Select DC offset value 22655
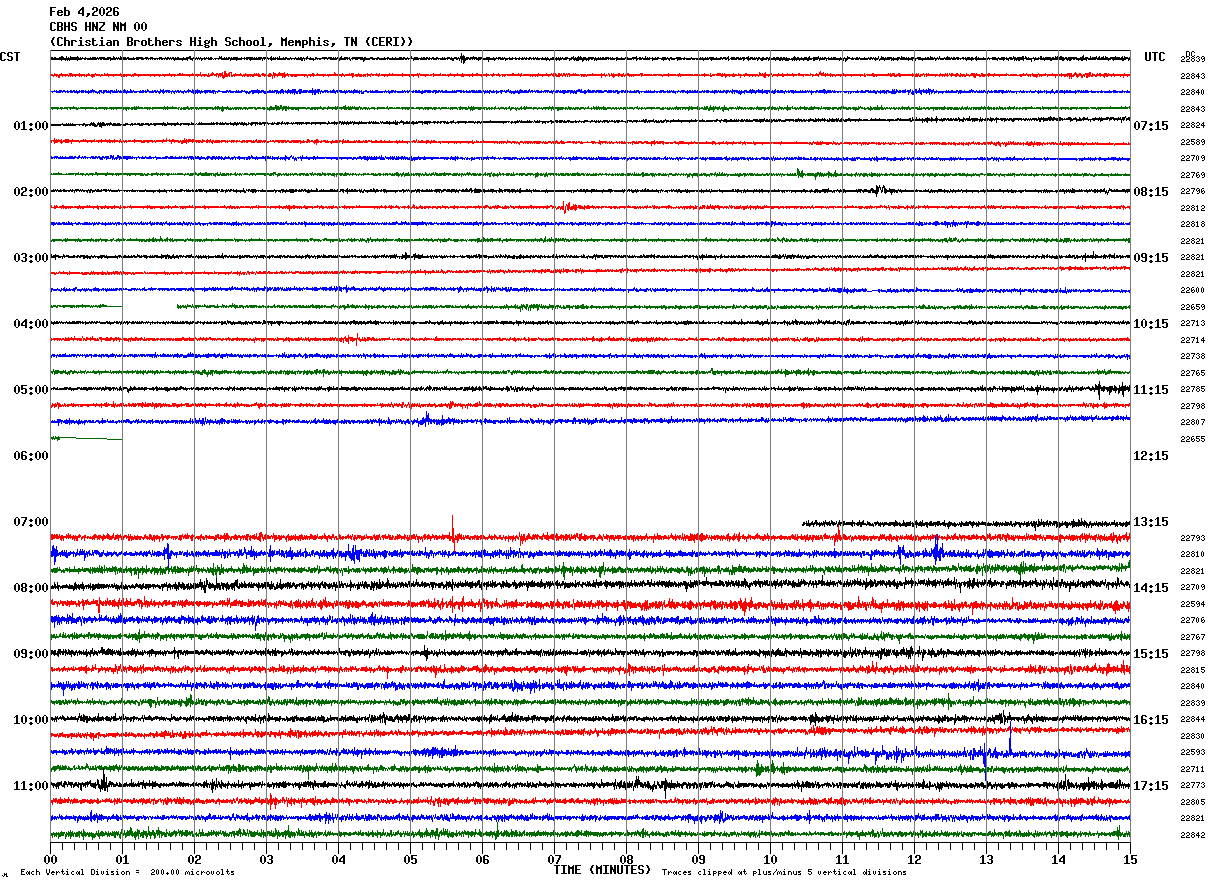This screenshot has width=1210, height=886. click(1193, 439)
